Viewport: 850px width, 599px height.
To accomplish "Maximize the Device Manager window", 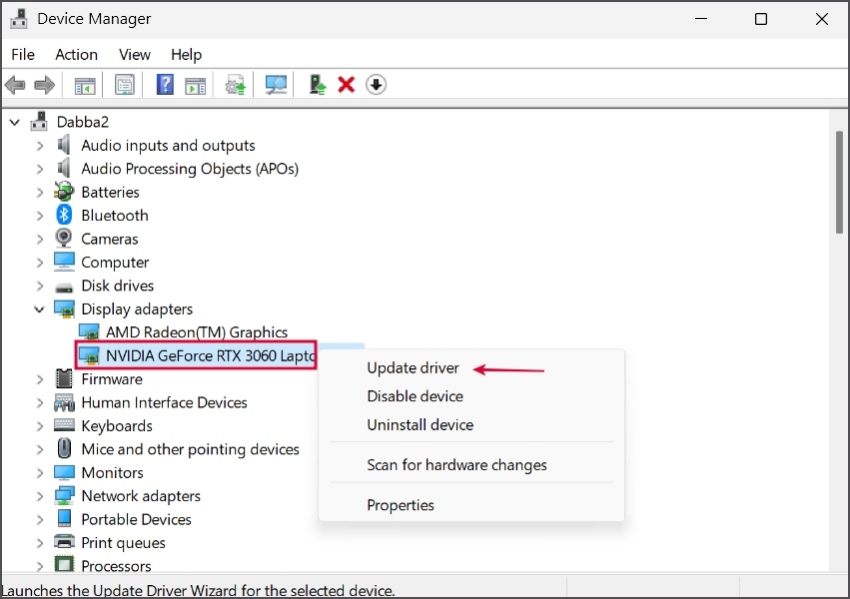I will pos(761,19).
